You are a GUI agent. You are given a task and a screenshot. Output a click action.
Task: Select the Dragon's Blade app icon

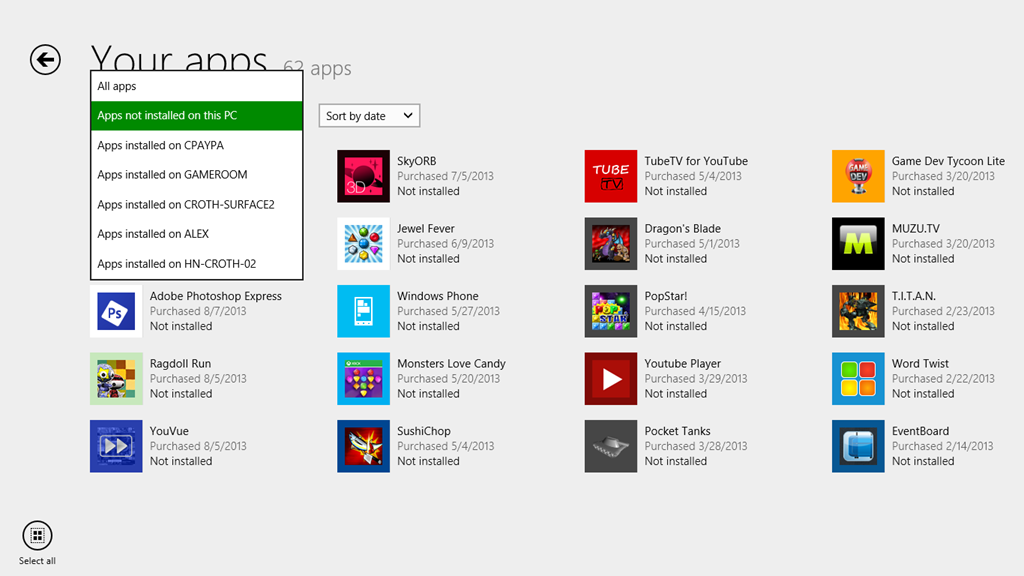click(x=611, y=244)
